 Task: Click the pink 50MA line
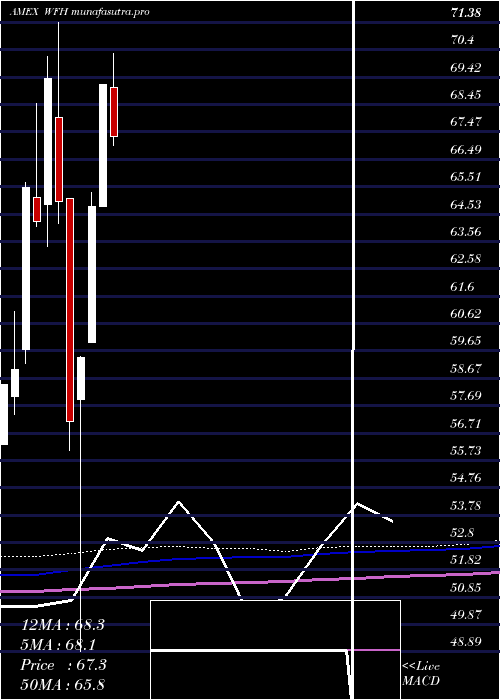(250, 582)
